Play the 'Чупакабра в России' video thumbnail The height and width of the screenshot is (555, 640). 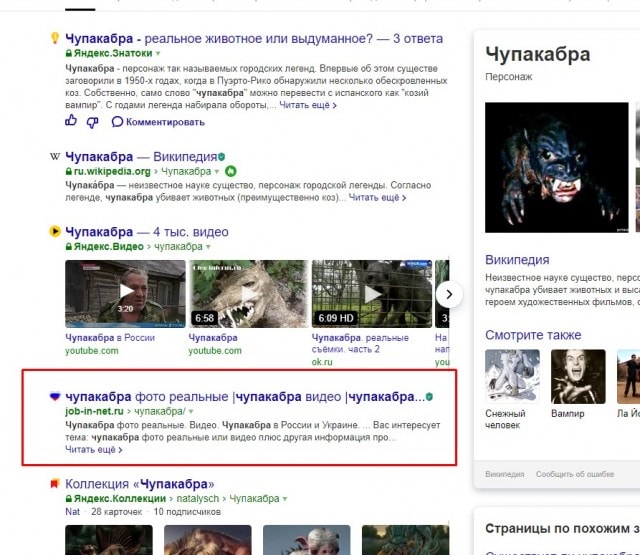tap(125, 294)
